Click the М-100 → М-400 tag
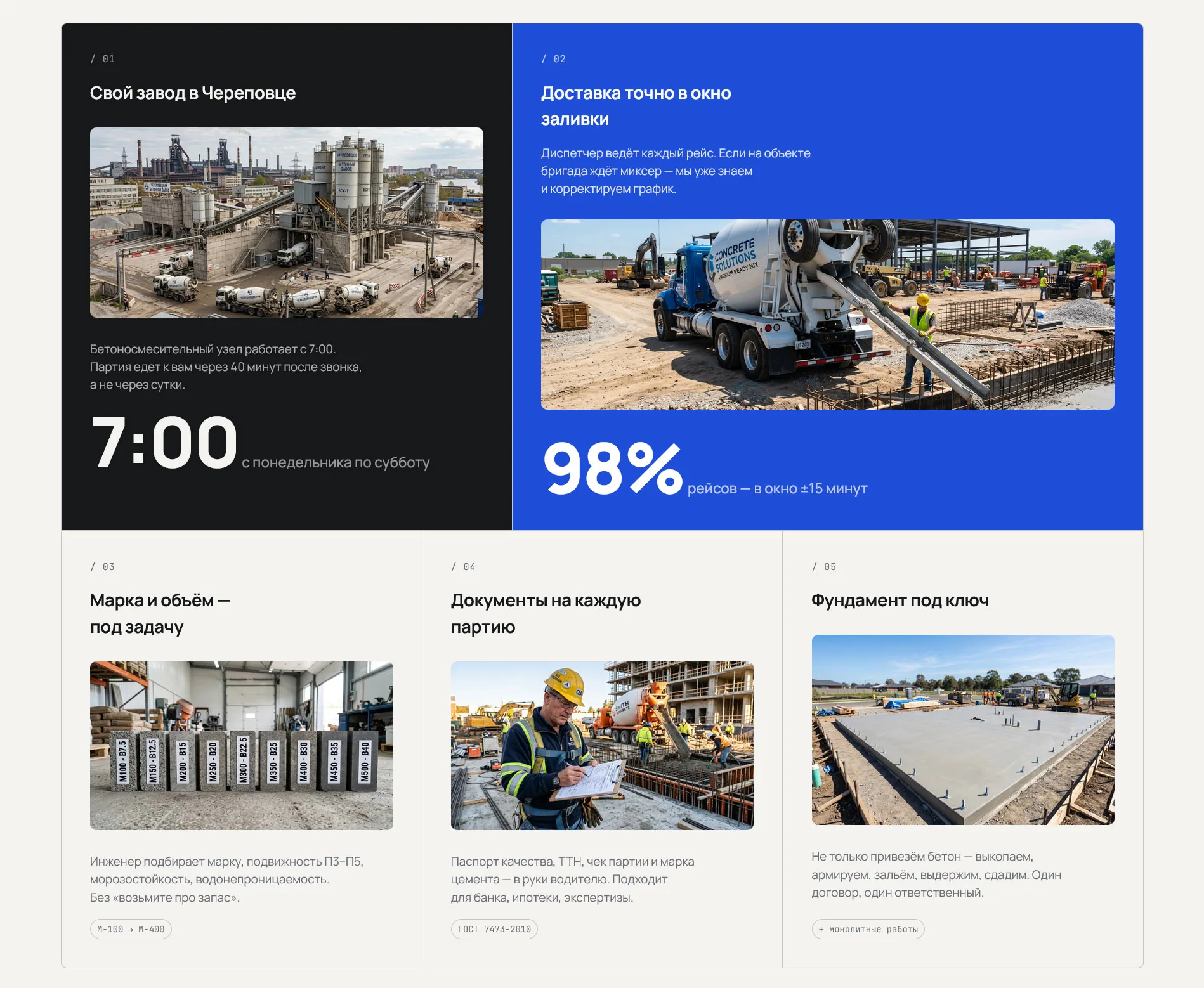The height and width of the screenshot is (988, 1204). [131, 929]
